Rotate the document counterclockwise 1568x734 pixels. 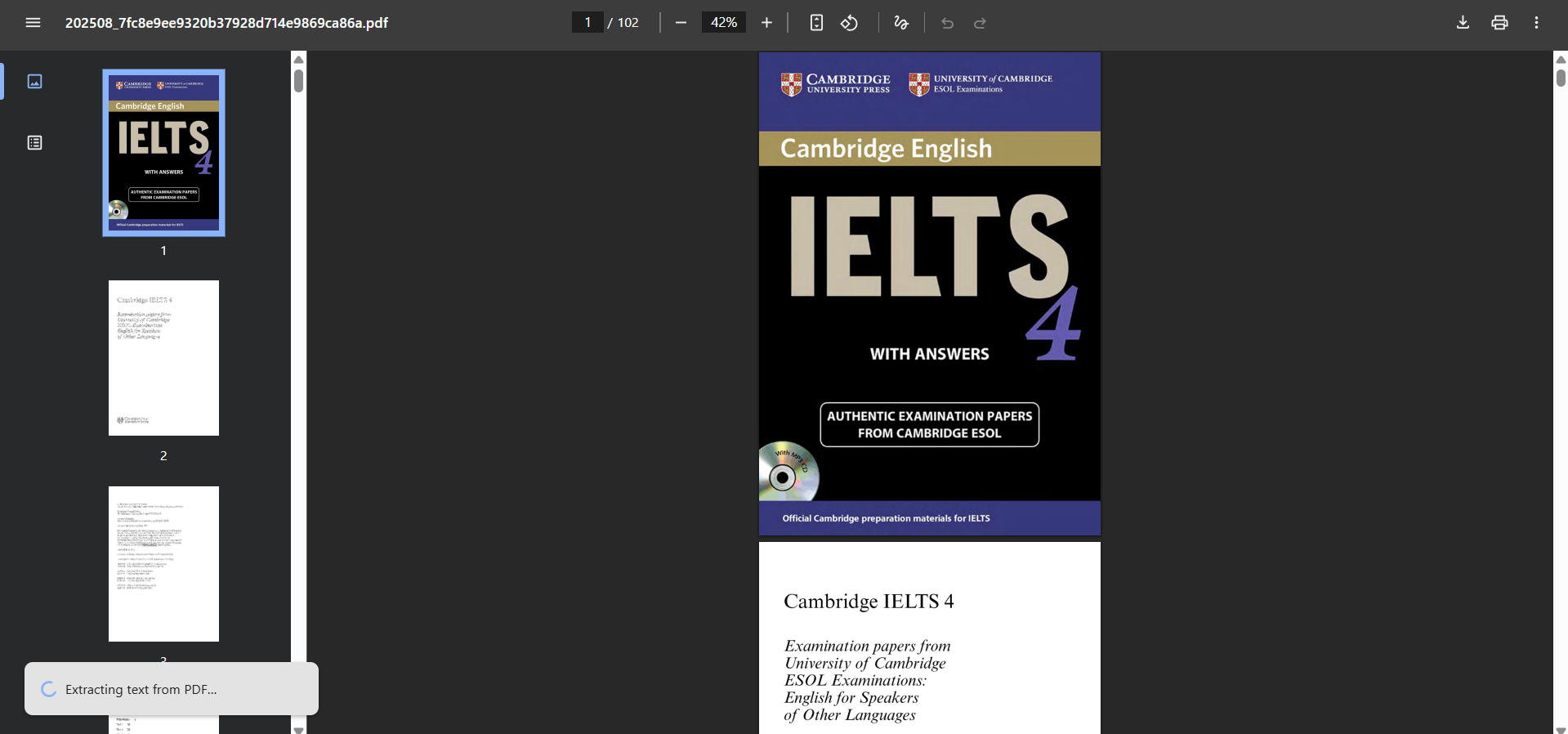tap(850, 23)
